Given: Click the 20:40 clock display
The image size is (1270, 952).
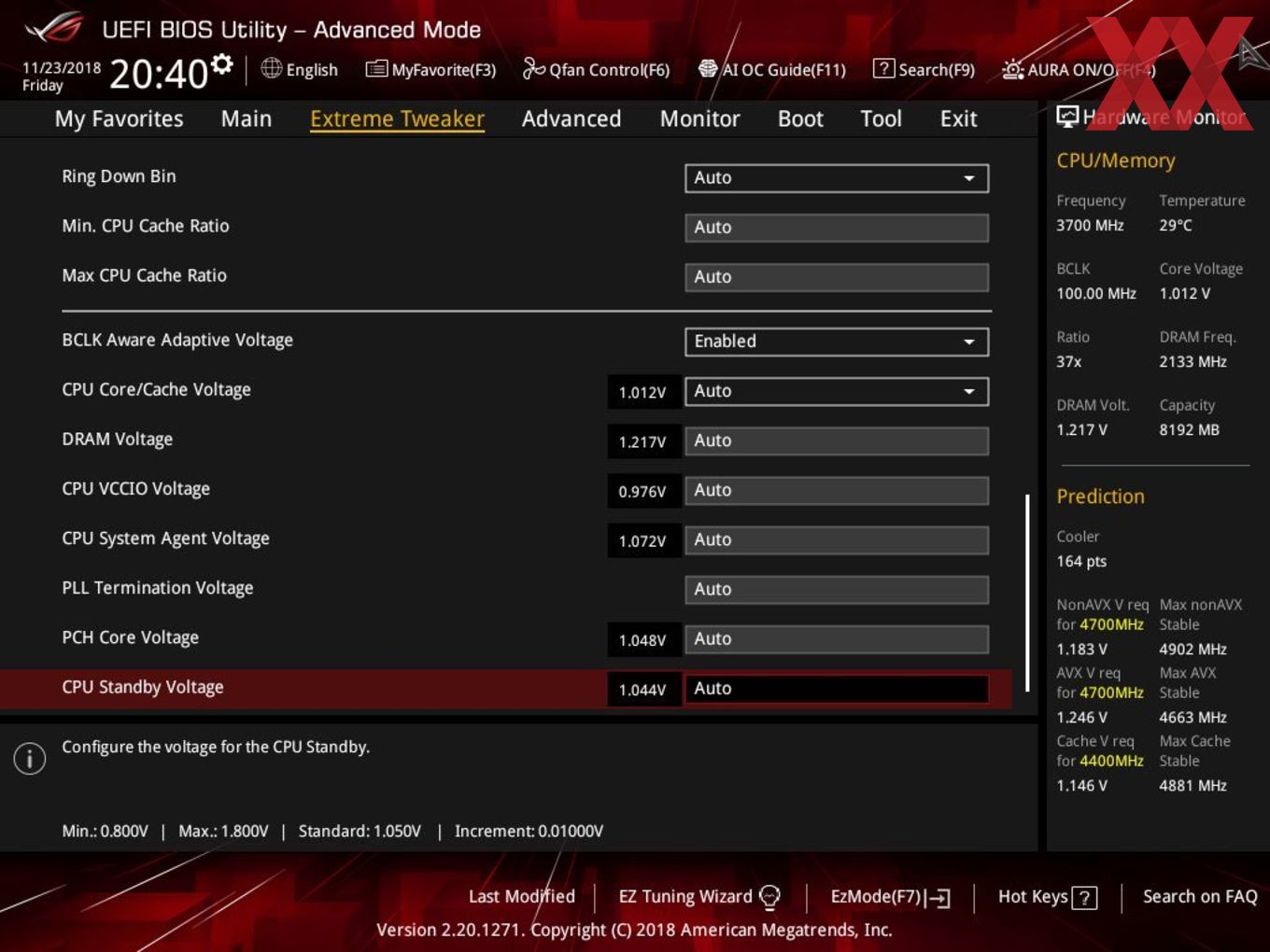Looking at the screenshot, I should 159,74.
